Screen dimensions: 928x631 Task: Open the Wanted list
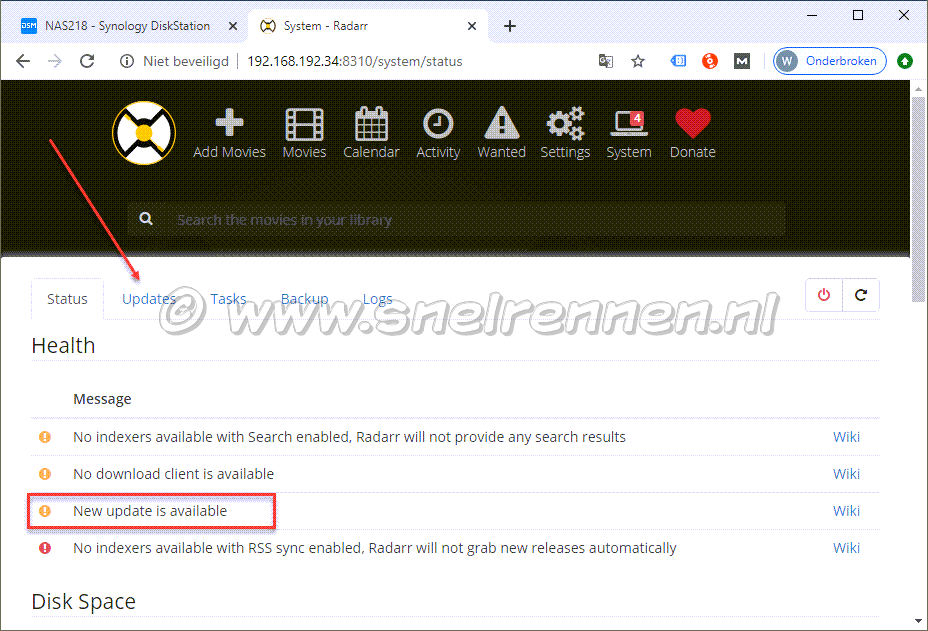(501, 134)
